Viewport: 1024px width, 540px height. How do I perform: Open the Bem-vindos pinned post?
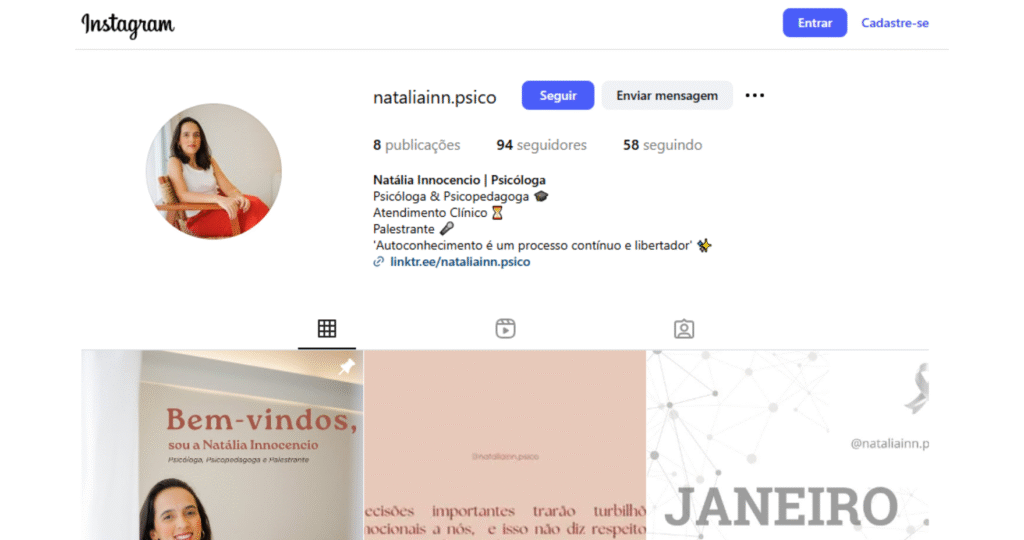[222, 445]
